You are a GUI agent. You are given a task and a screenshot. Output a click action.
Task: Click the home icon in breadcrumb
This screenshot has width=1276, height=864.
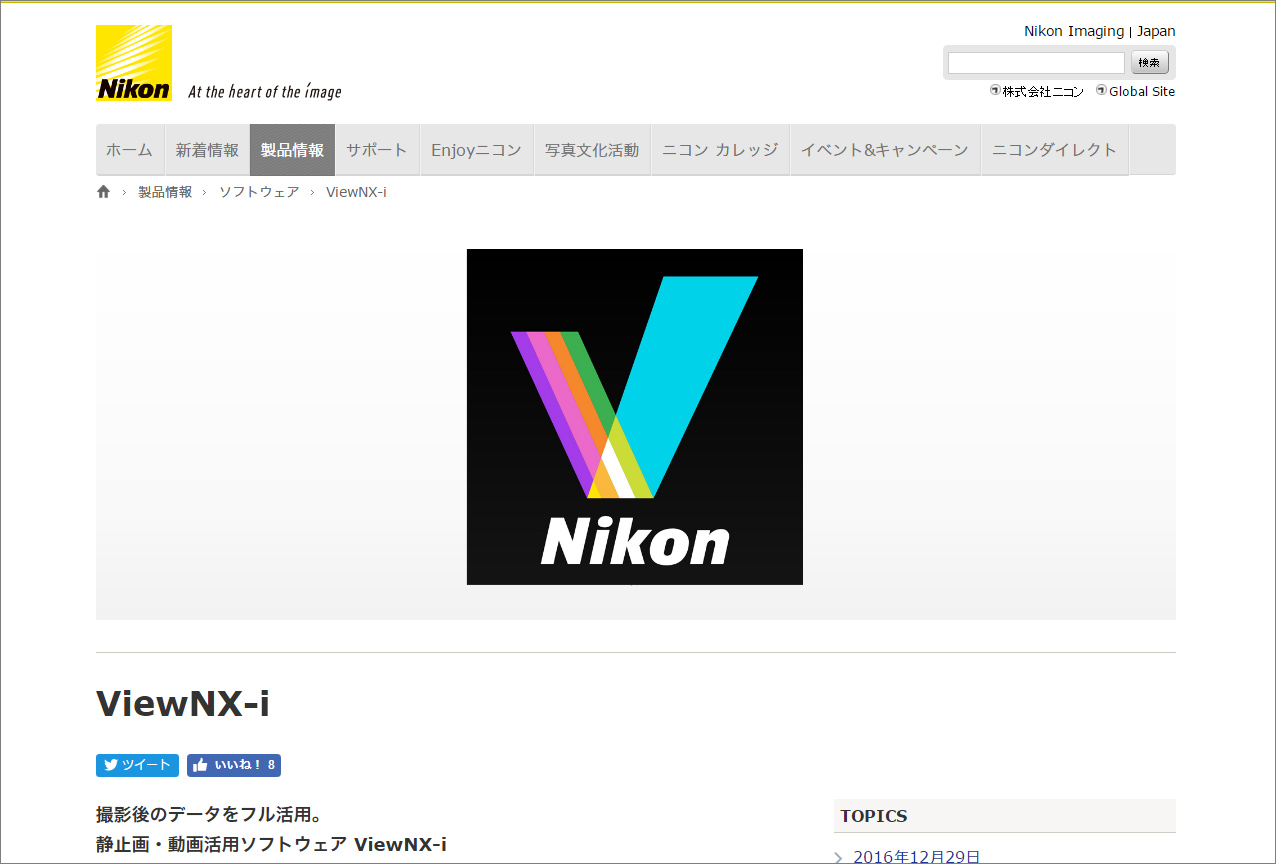point(103,192)
